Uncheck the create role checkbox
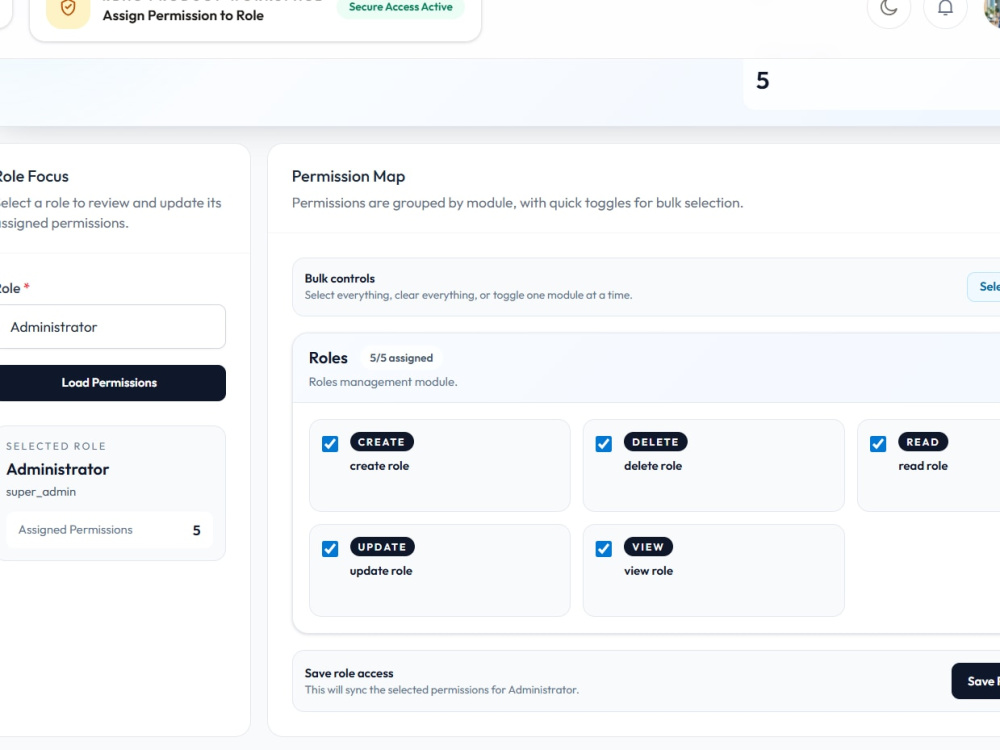Viewport: 1000px width, 750px height. click(x=330, y=444)
